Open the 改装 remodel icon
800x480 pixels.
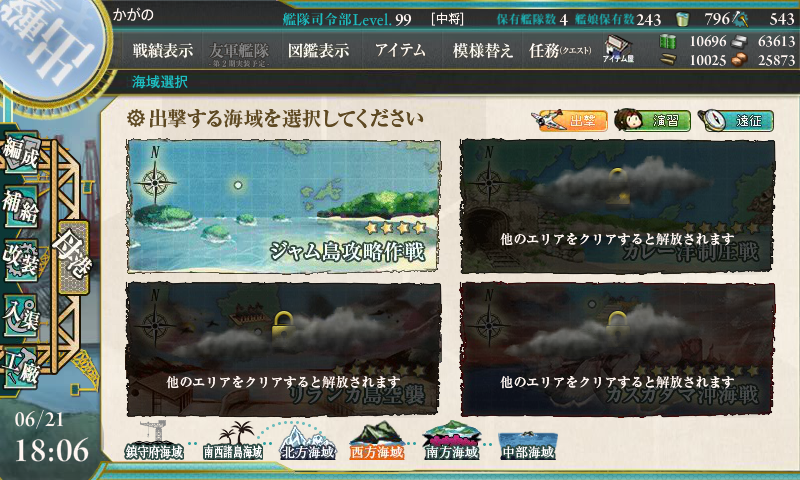(21, 260)
